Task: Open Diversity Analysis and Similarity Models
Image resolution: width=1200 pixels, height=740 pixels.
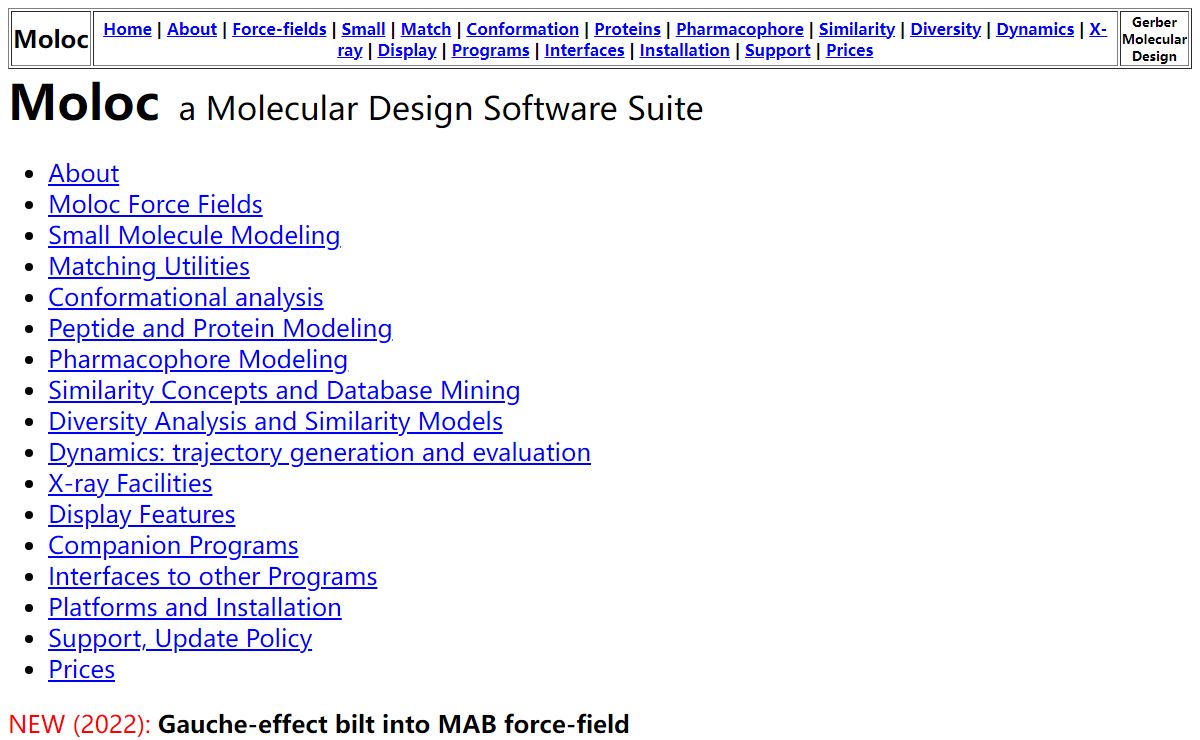Action: (275, 422)
